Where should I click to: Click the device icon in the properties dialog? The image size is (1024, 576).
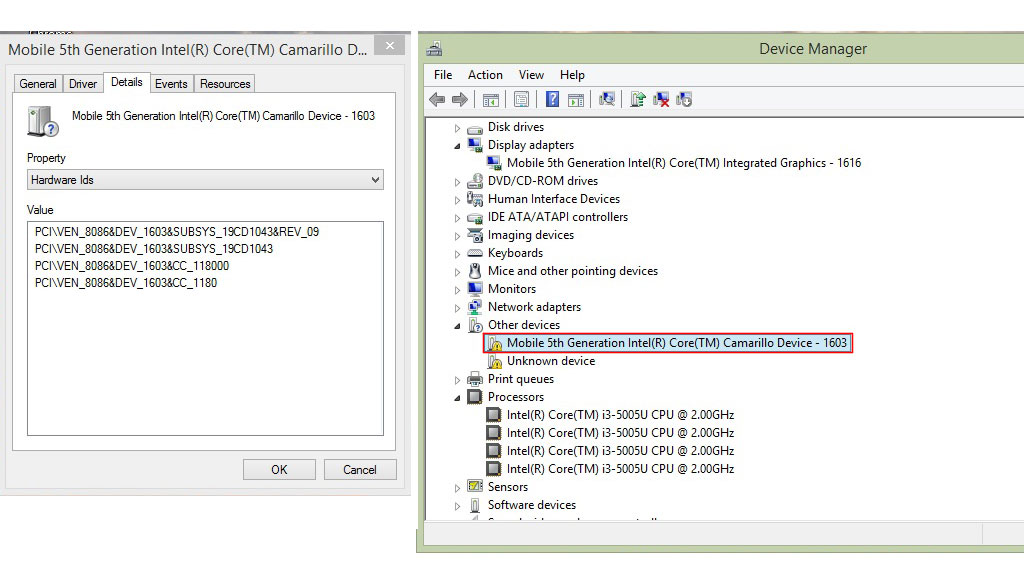[x=42, y=121]
